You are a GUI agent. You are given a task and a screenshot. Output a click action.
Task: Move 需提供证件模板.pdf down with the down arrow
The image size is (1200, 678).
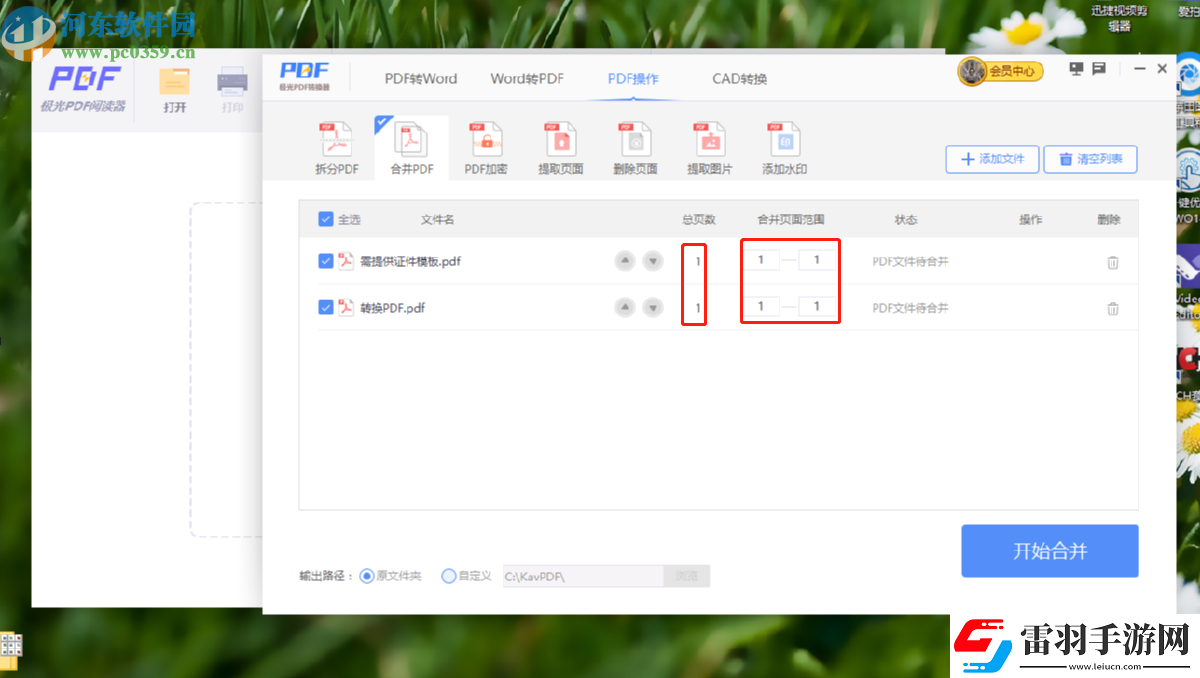click(x=653, y=261)
